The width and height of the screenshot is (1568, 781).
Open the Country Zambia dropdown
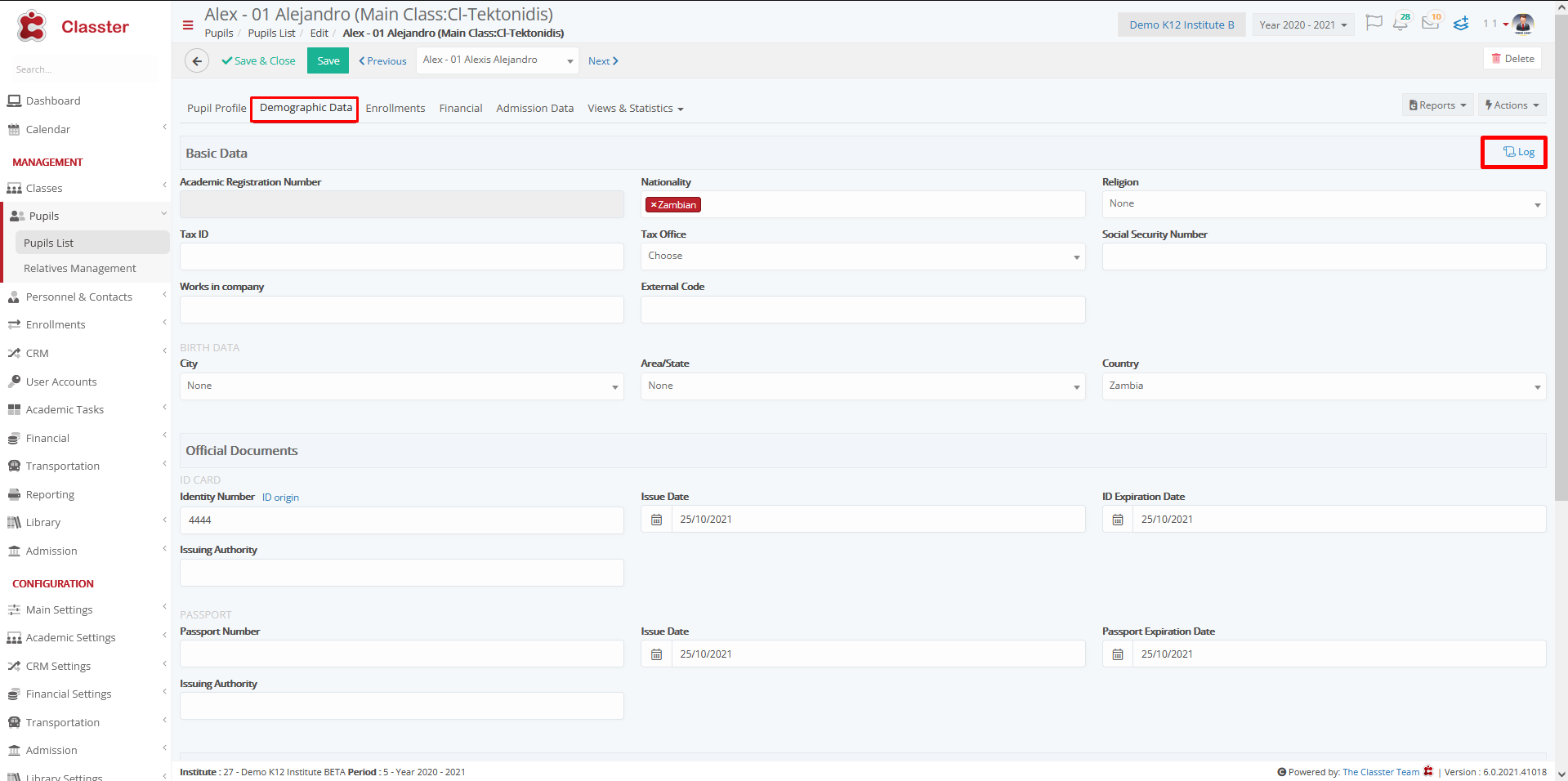(x=1324, y=386)
